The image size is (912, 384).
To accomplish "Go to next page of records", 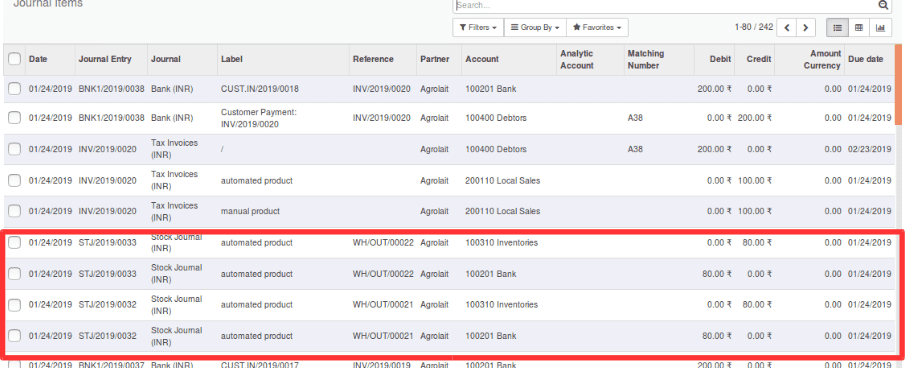I will coord(806,27).
